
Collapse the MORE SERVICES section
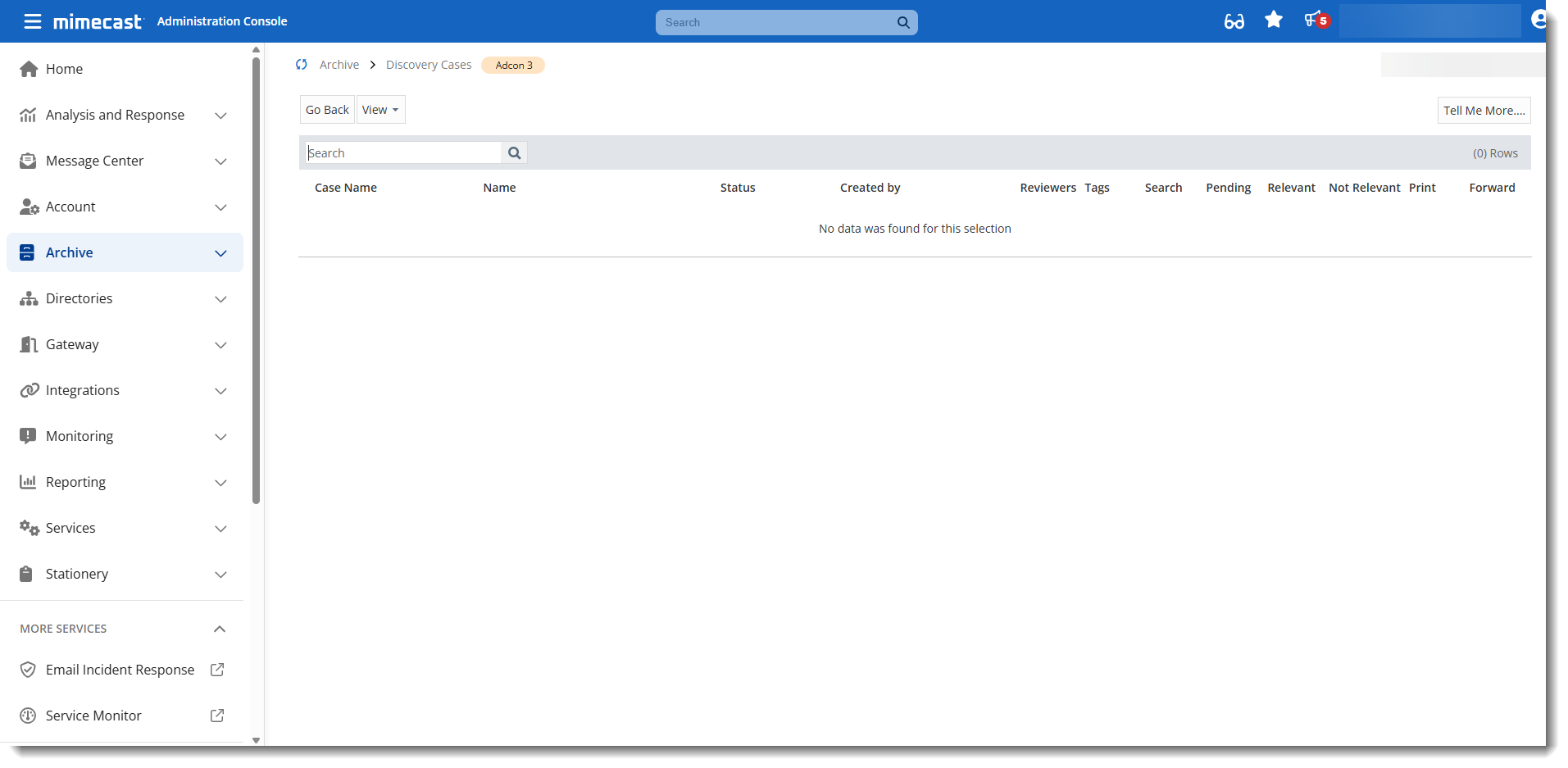point(219,629)
